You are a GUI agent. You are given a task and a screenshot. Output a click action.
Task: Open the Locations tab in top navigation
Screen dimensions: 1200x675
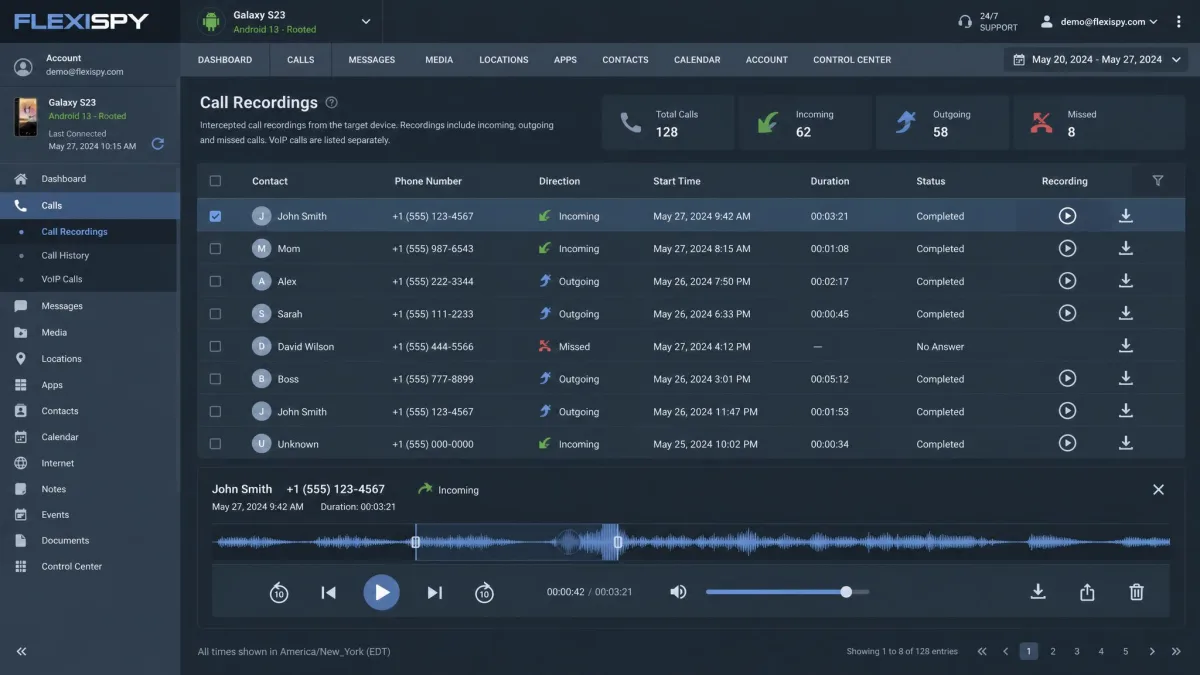tap(504, 60)
